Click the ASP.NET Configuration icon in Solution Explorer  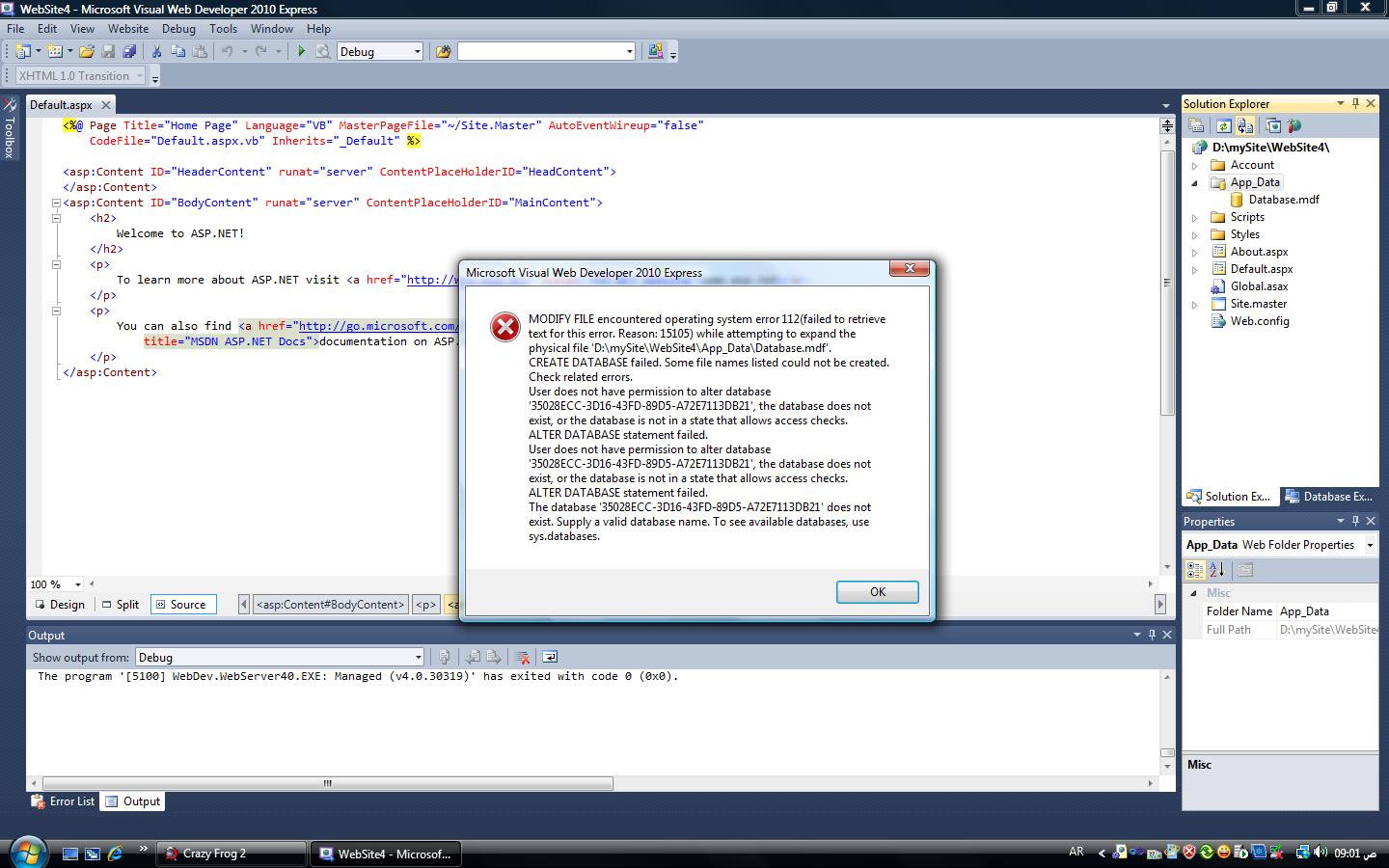coord(1294,125)
